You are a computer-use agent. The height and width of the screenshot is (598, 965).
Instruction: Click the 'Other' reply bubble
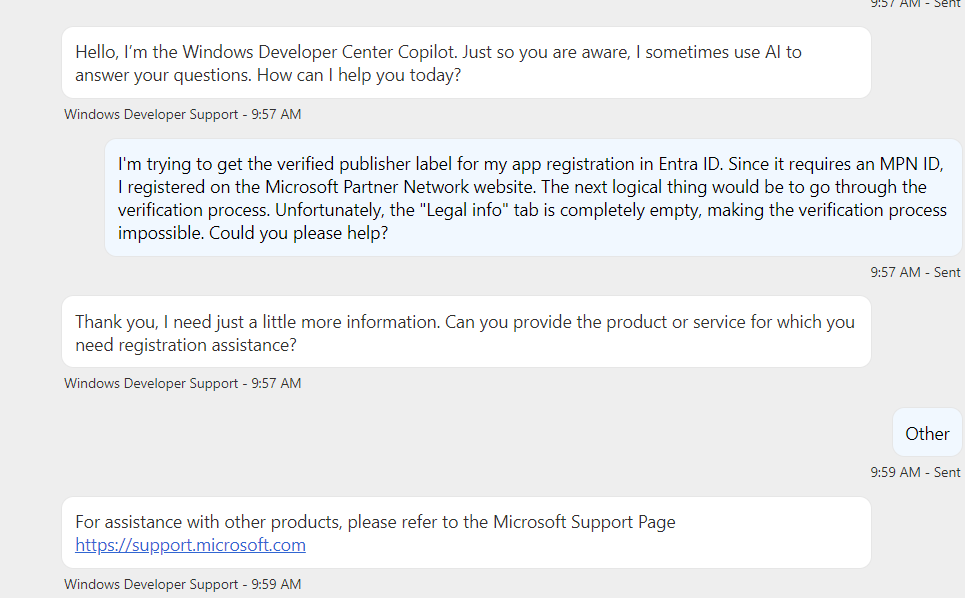click(927, 433)
